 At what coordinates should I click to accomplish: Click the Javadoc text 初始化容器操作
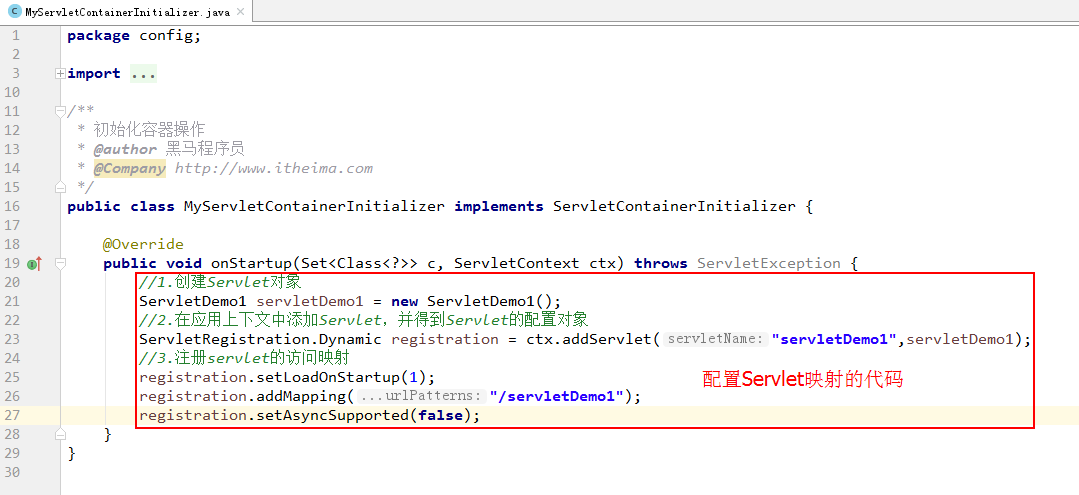[149, 130]
